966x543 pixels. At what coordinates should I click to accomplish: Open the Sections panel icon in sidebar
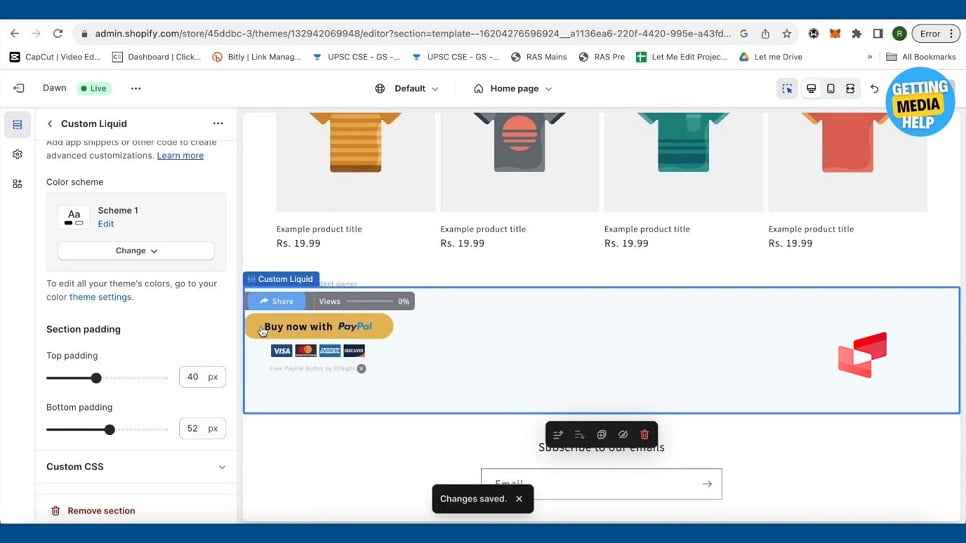click(x=17, y=125)
